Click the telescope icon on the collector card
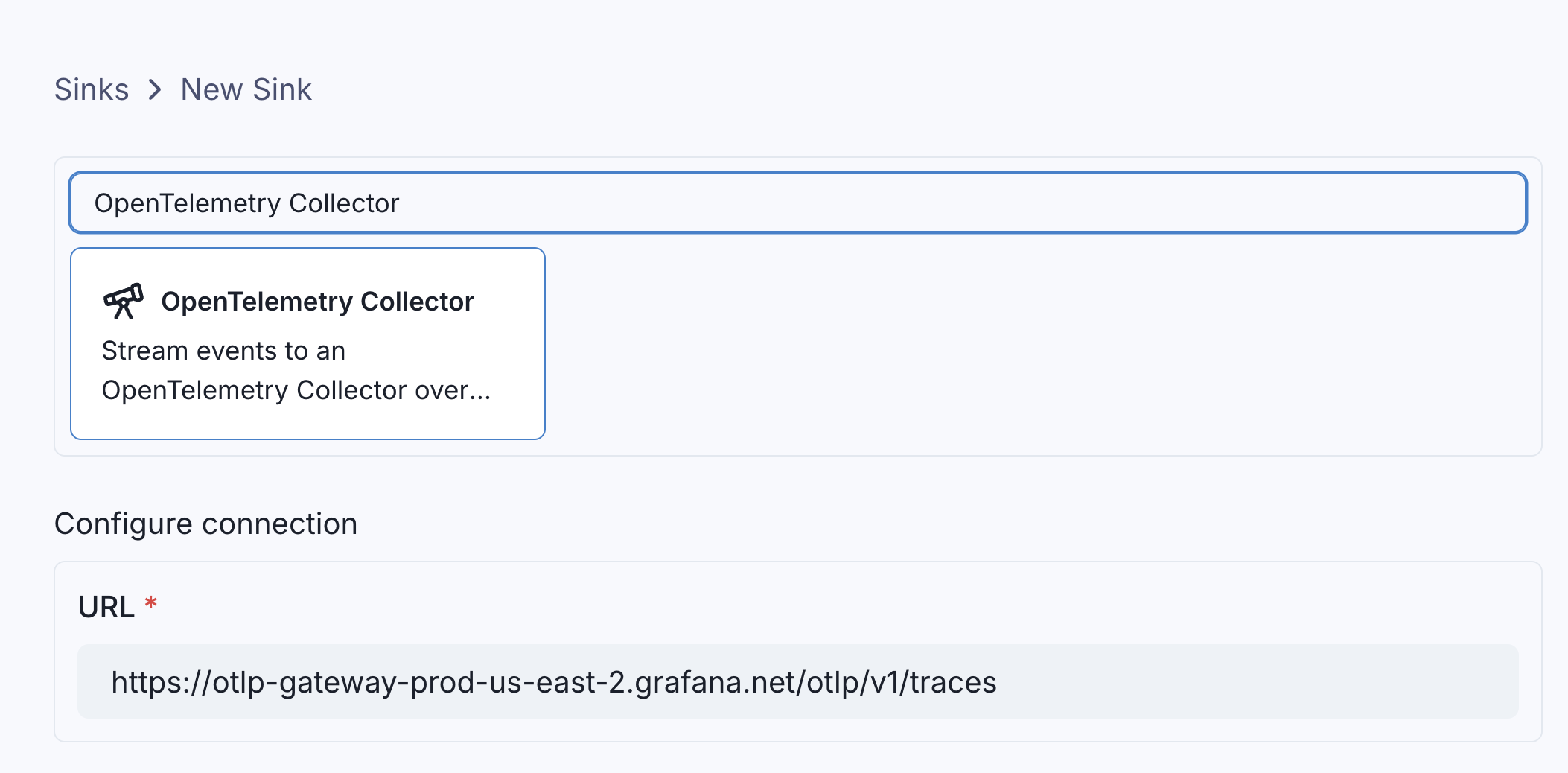The image size is (1568, 773). click(123, 301)
